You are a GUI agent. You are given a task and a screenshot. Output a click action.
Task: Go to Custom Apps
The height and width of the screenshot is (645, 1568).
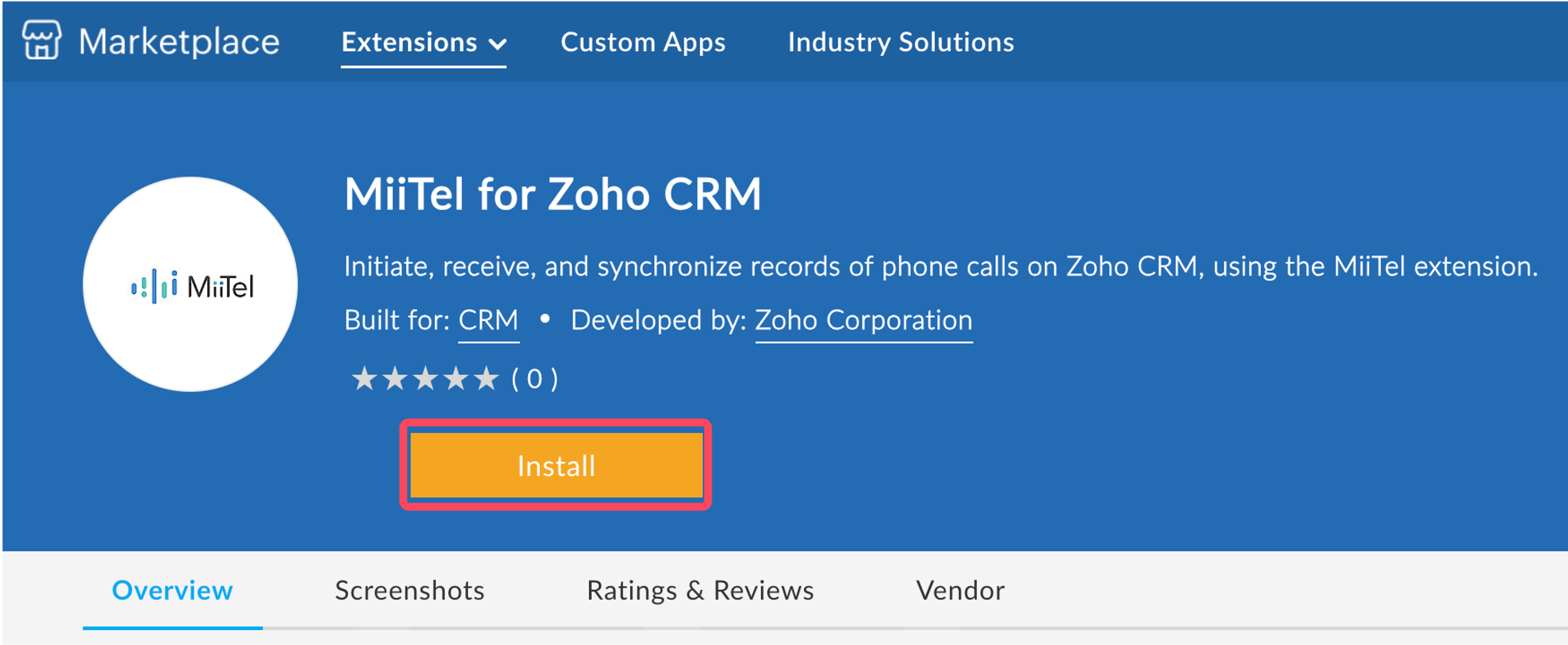[x=643, y=42]
